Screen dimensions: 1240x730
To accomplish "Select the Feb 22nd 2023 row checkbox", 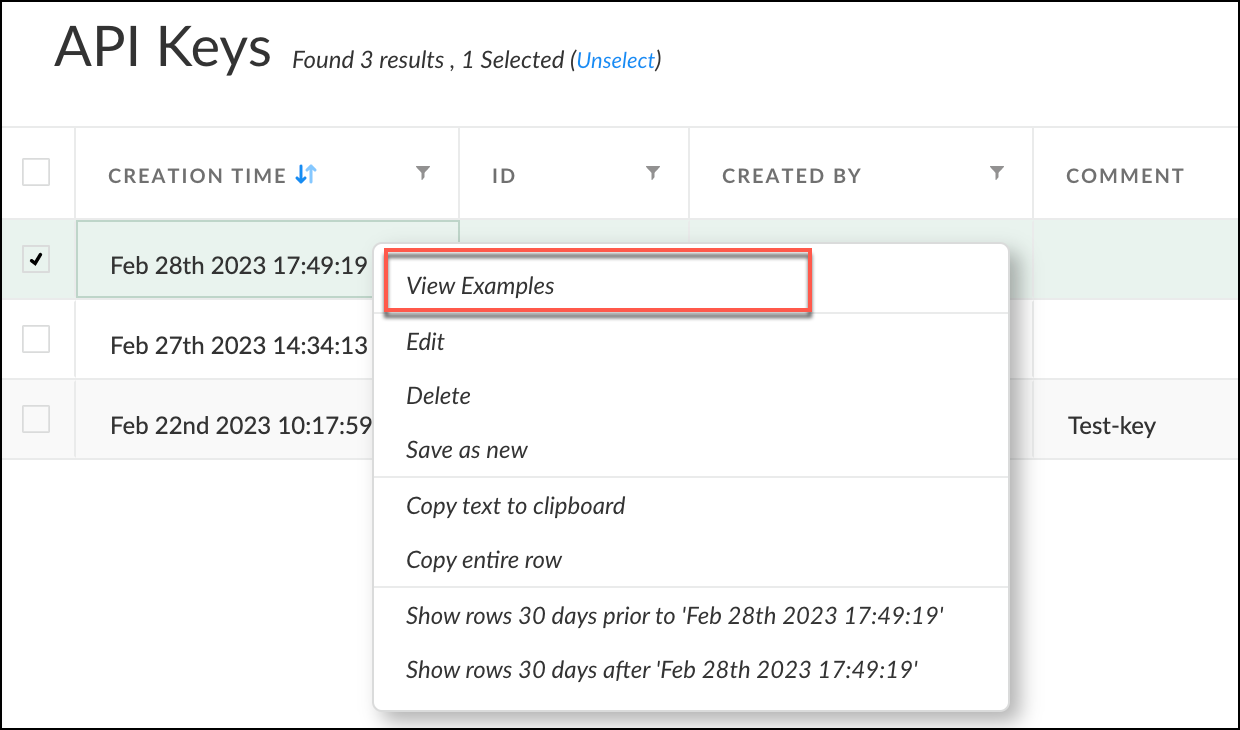I will 36,420.
